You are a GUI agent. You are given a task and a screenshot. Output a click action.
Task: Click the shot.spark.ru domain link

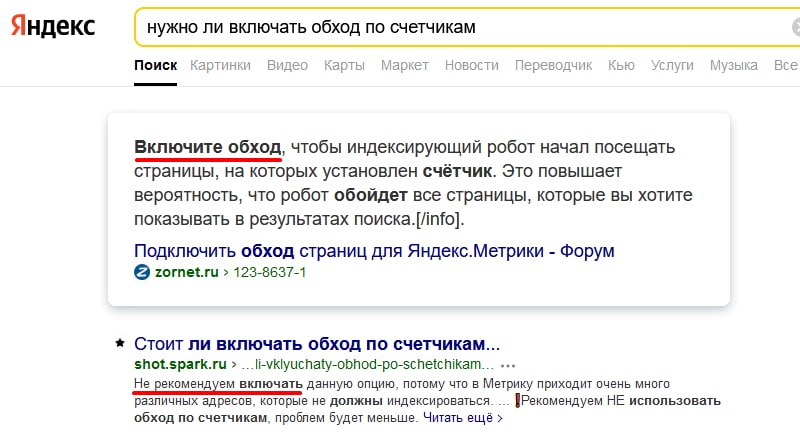click(x=180, y=365)
